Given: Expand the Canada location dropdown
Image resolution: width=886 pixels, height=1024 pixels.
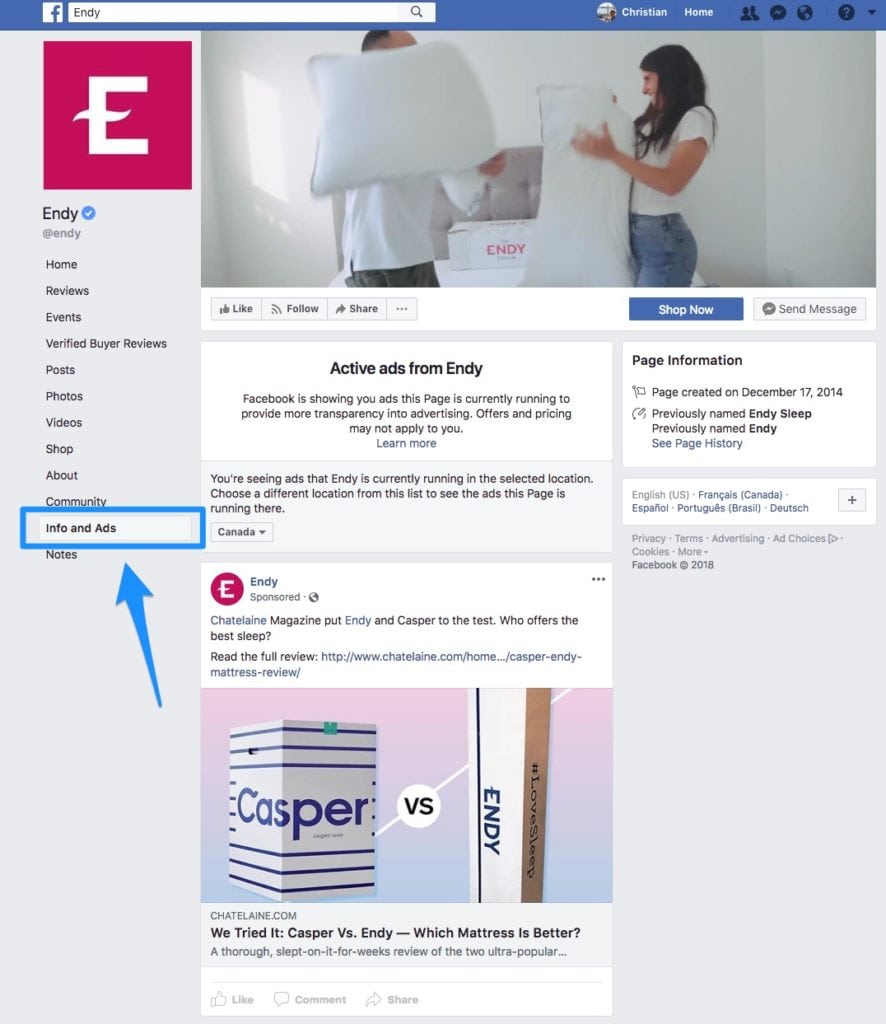Looking at the screenshot, I should click(x=242, y=532).
